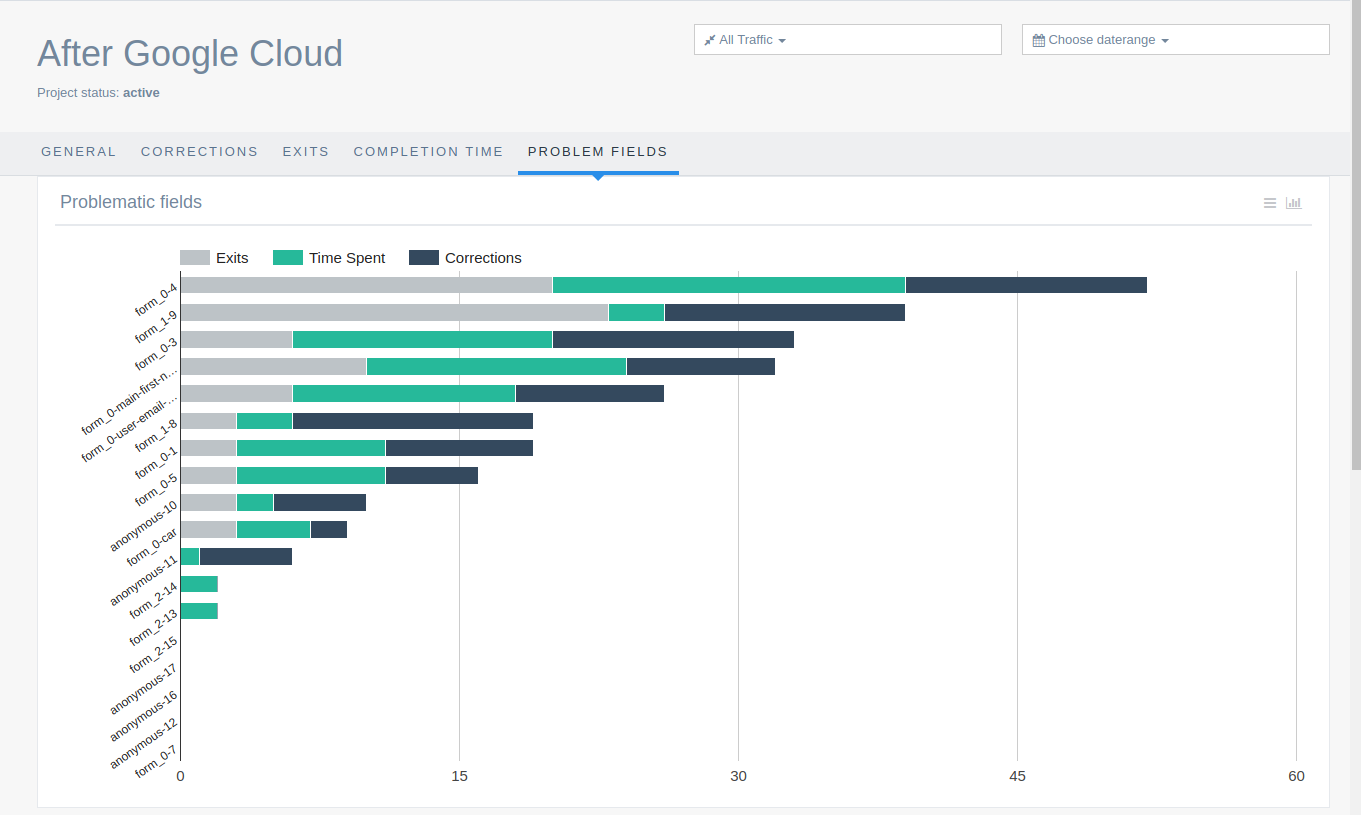Open the All Traffic dropdown

[x=848, y=39]
